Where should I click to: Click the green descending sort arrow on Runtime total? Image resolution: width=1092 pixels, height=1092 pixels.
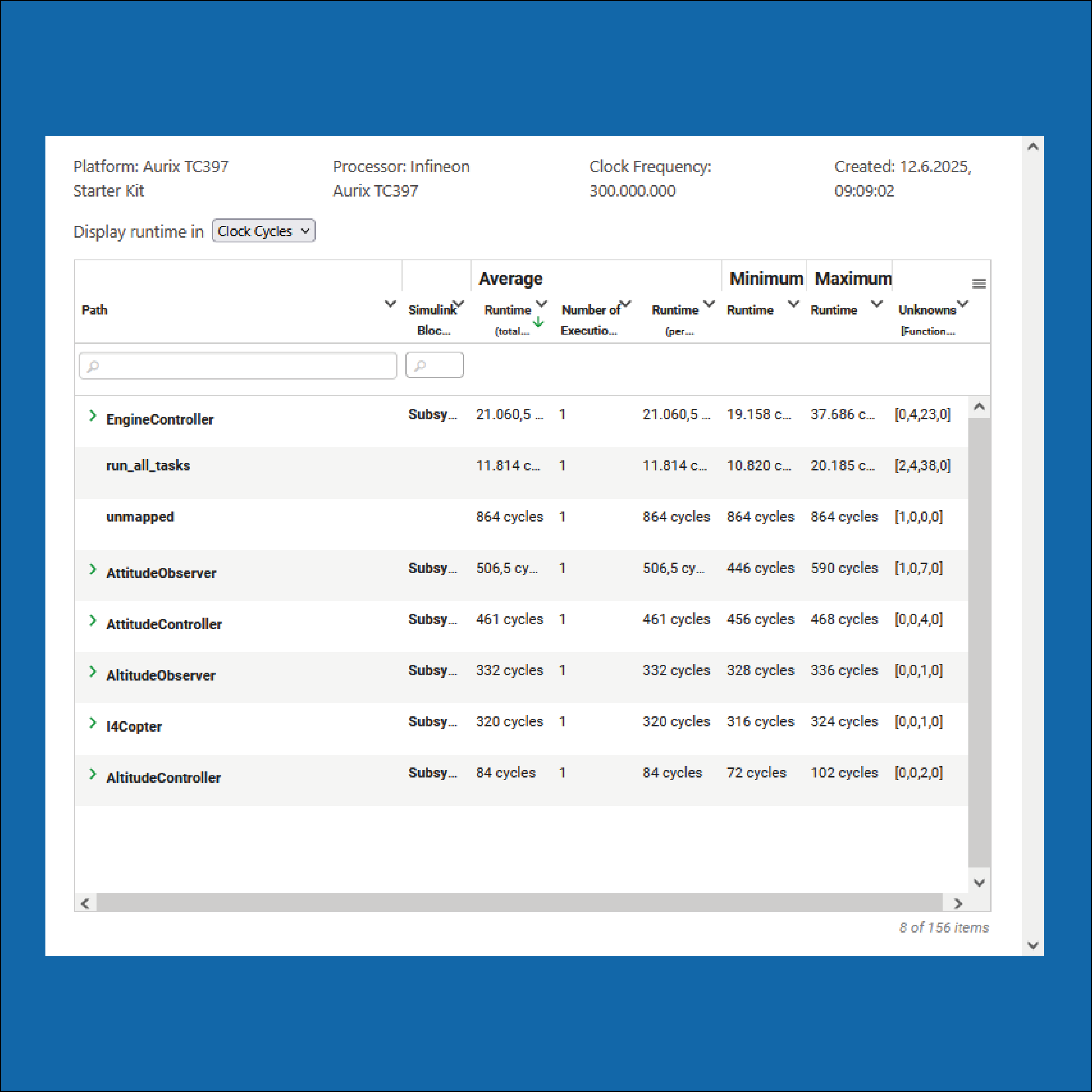(538, 322)
